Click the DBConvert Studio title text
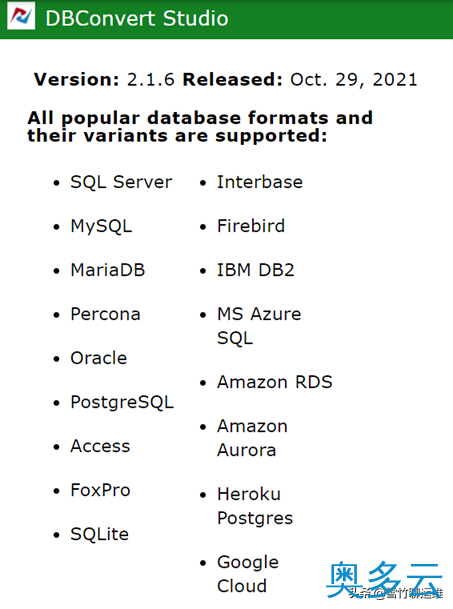This screenshot has width=453, height=609. click(x=137, y=18)
